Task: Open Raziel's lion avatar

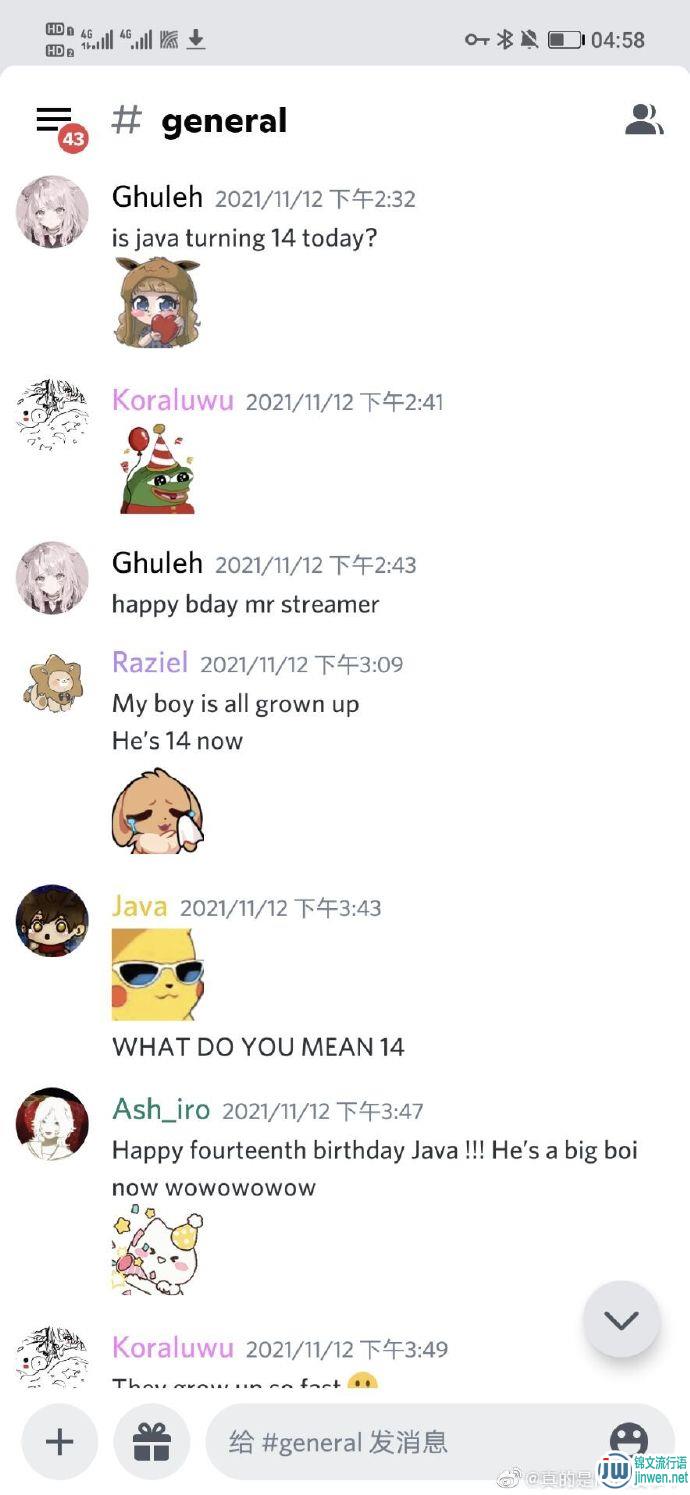Action: pos(52,684)
